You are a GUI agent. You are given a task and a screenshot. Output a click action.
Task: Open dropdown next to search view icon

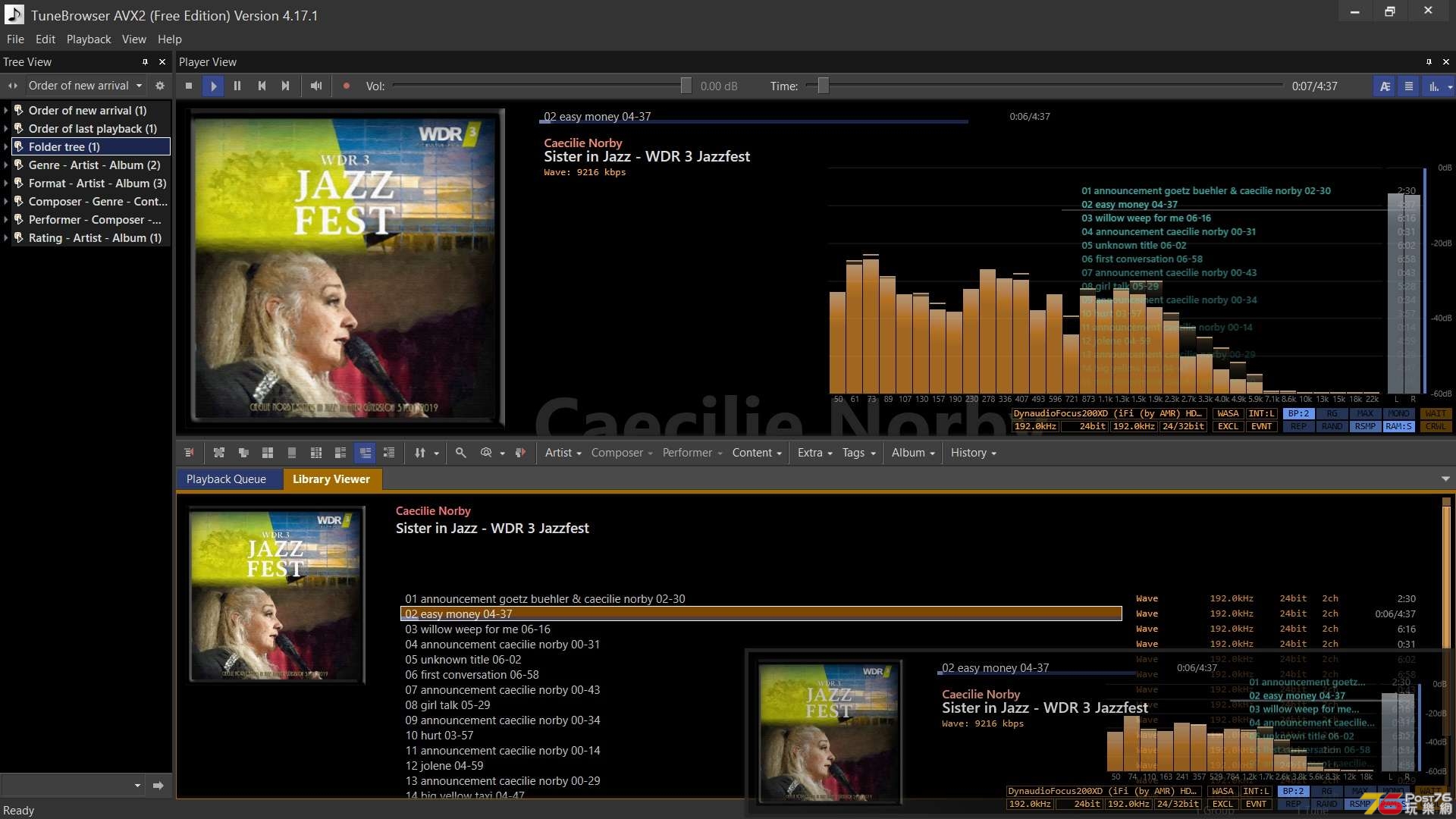(502, 453)
